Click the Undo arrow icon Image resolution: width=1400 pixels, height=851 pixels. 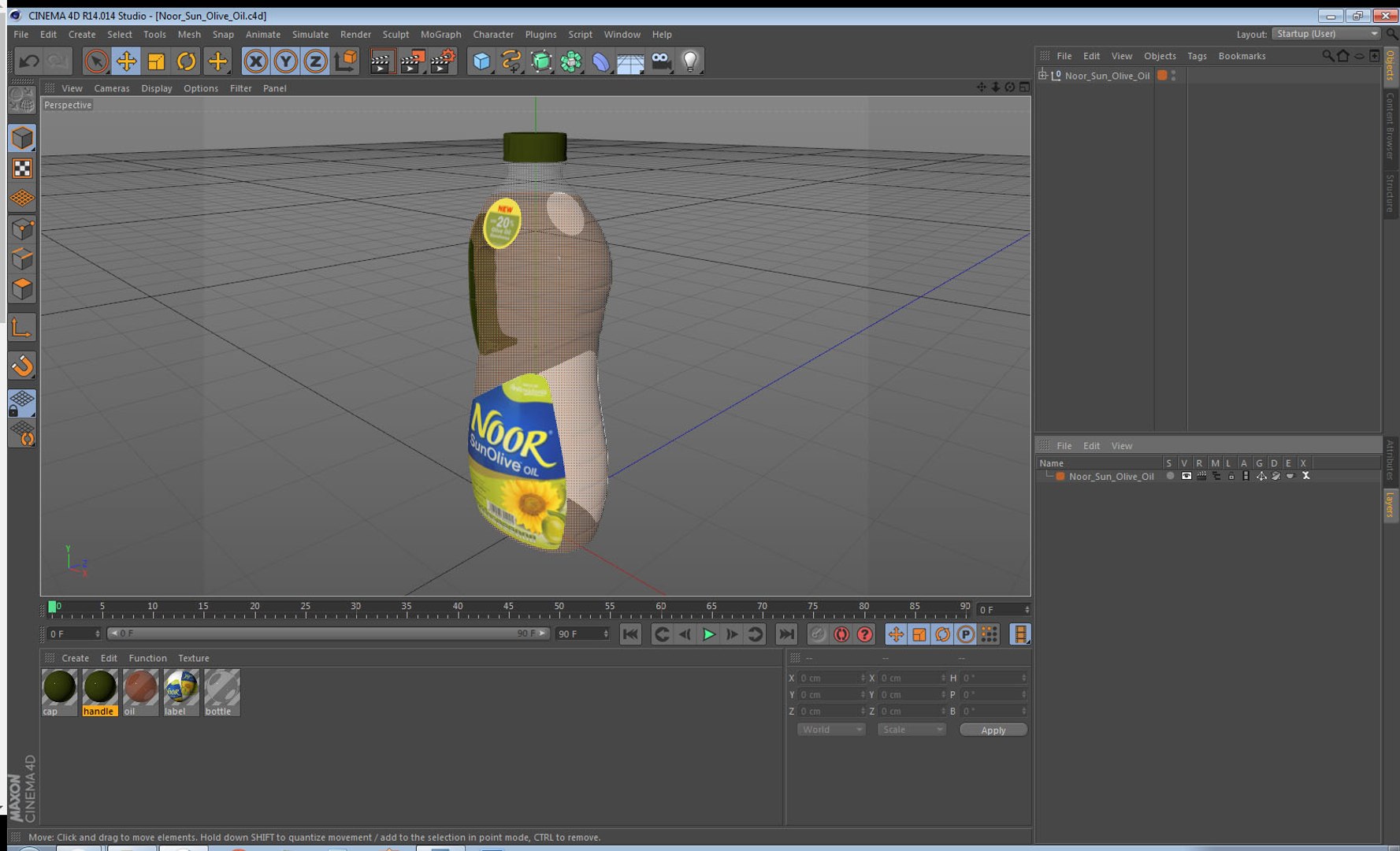(x=29, y=61)
